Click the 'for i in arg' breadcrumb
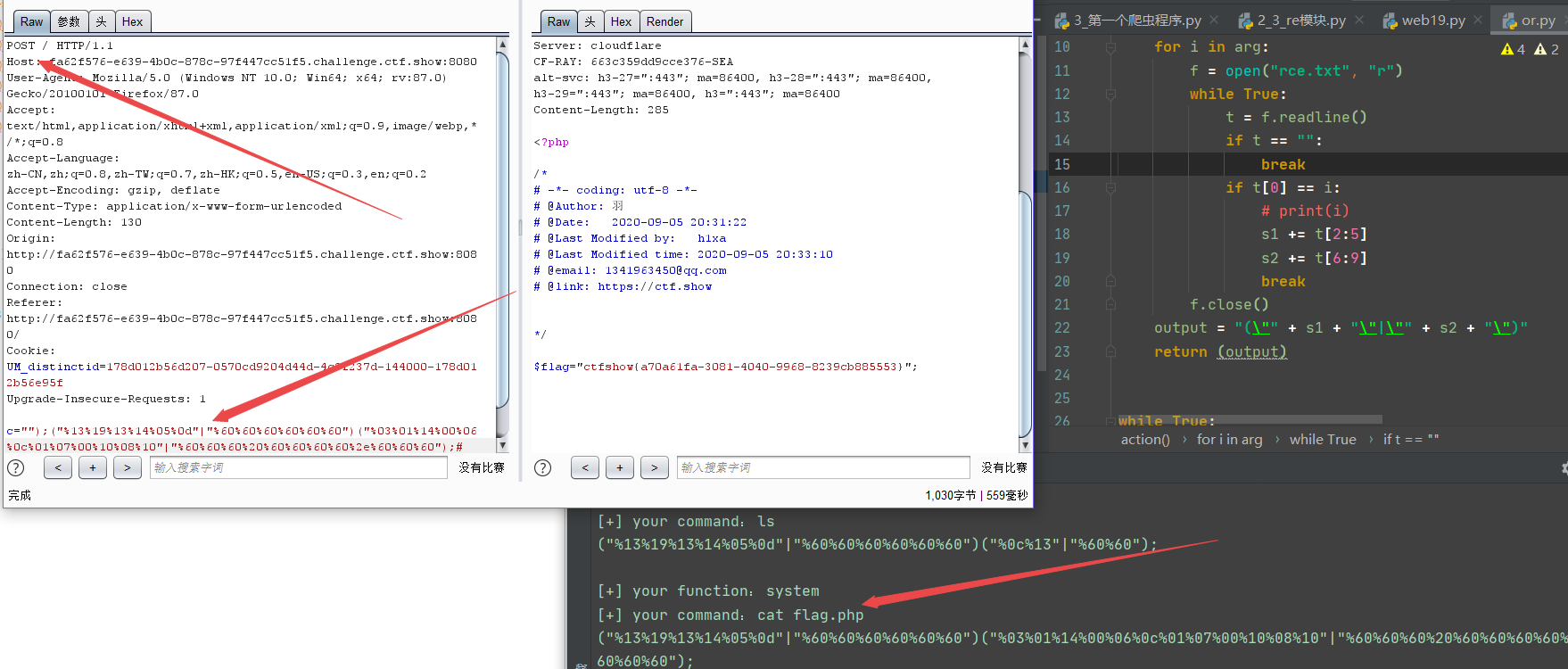The width and height of the screenshot is (1568, 669). pos(1229,440)
